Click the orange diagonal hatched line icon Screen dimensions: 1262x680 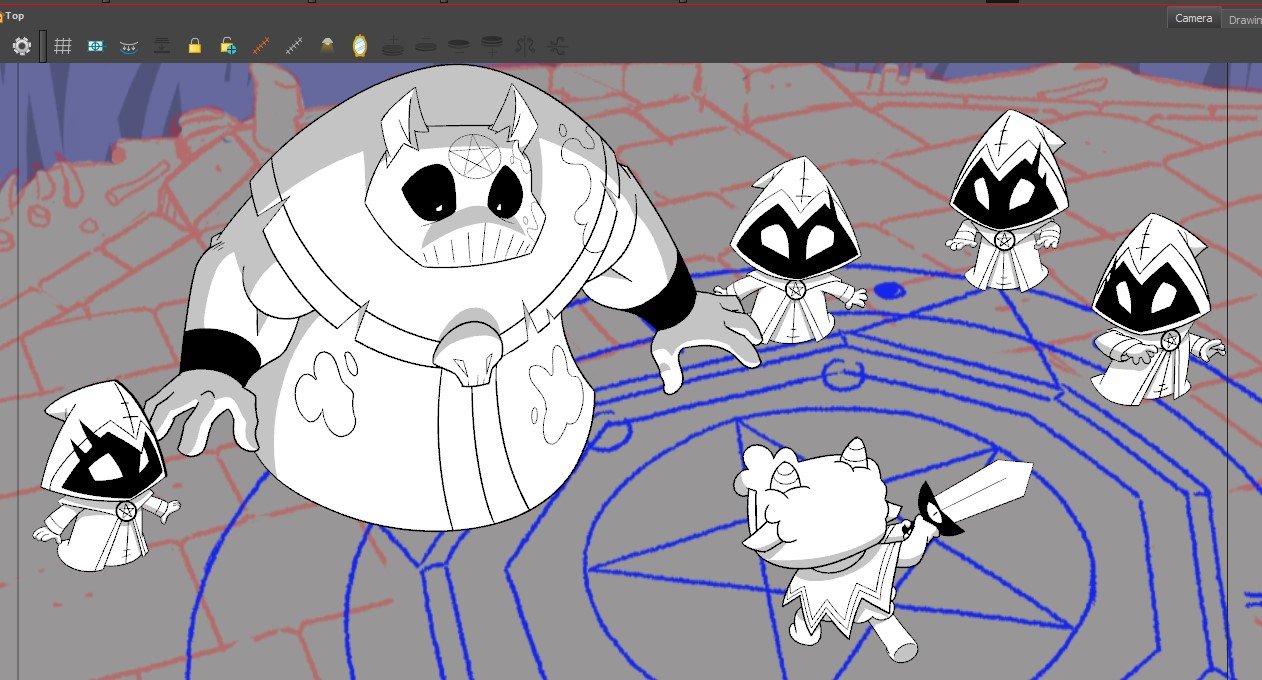[x=261, y=46]
